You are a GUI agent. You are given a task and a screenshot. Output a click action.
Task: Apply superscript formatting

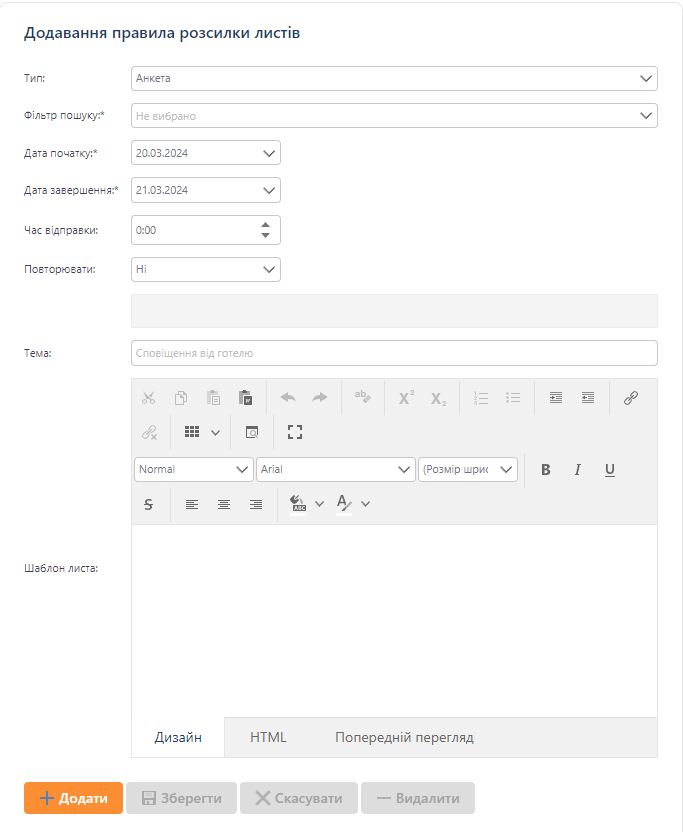(x=406, y=398)
